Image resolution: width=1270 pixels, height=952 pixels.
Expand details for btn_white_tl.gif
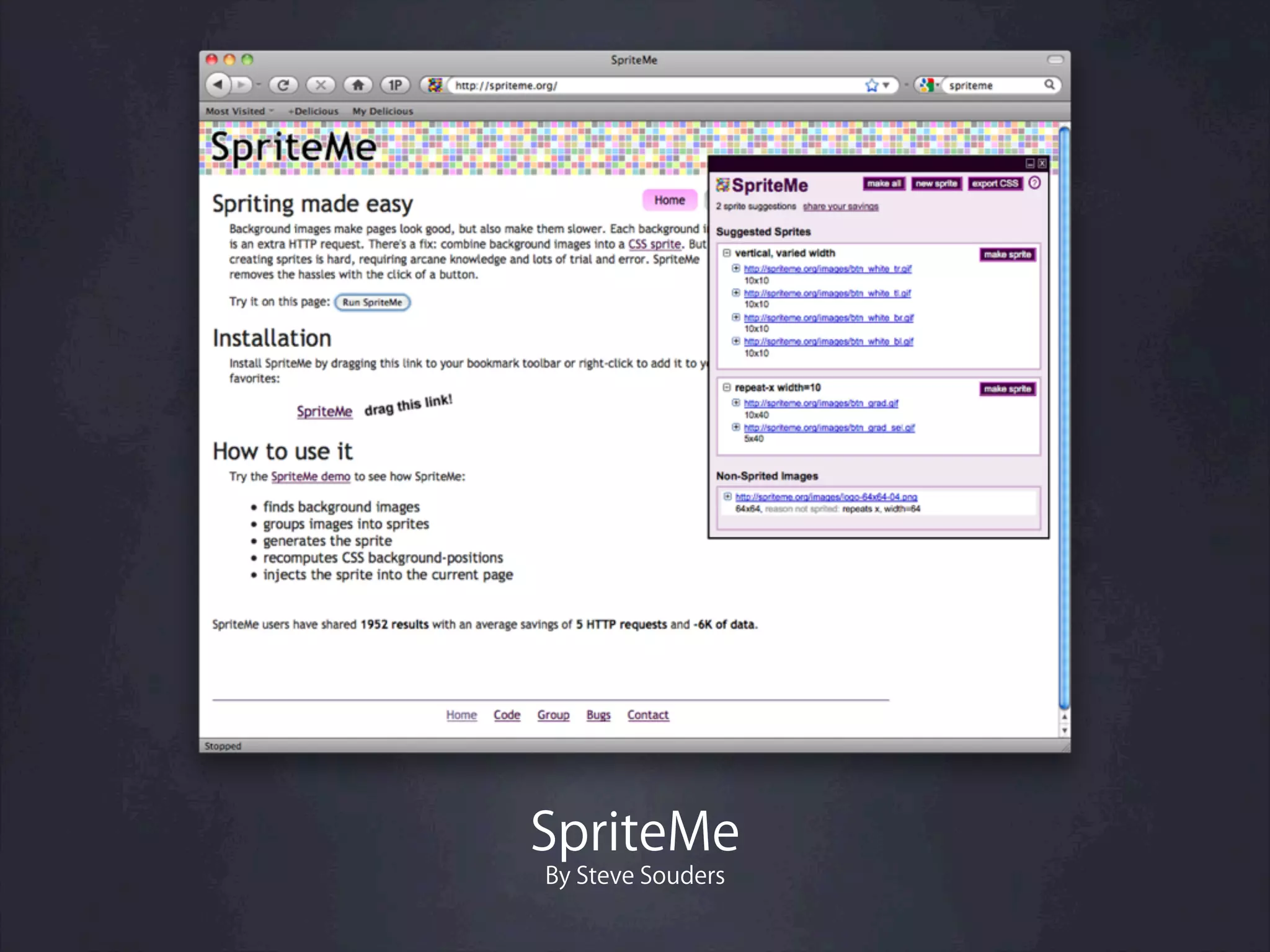pyautogui.click(x=735, y=293)
